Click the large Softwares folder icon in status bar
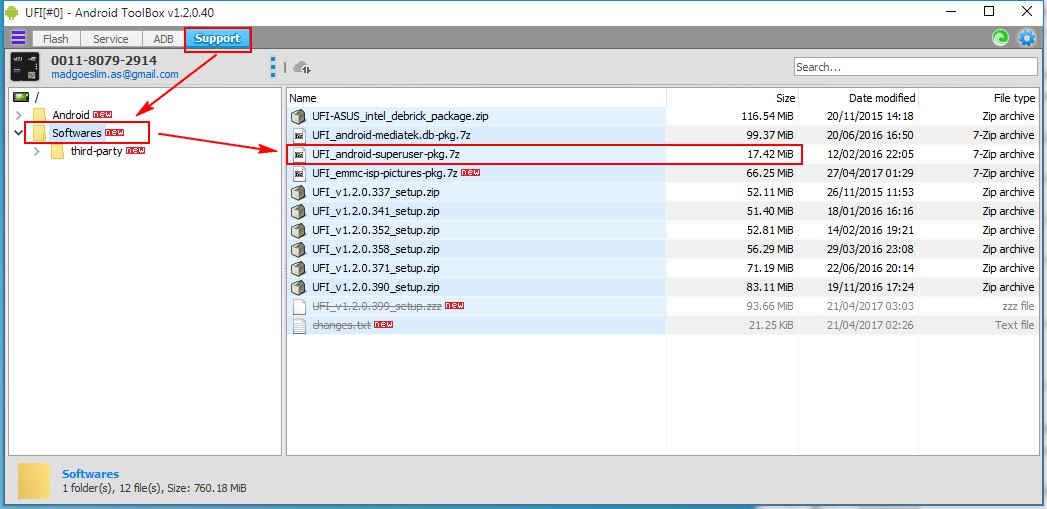This screenshot has width=1047, height=509. 34,481
